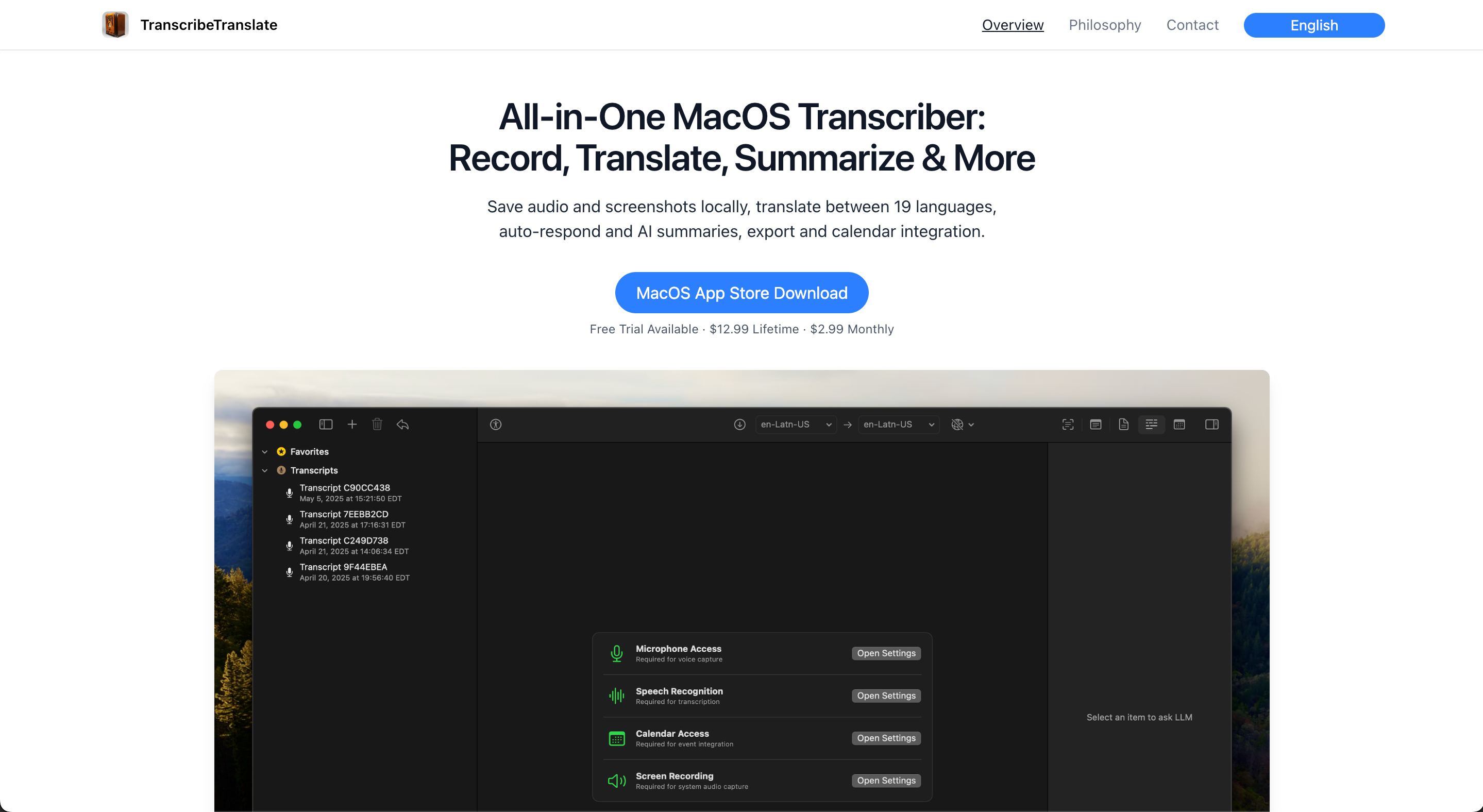
Task: Toggle the app sidebar panel icon
Action: (x=326, y=424)
